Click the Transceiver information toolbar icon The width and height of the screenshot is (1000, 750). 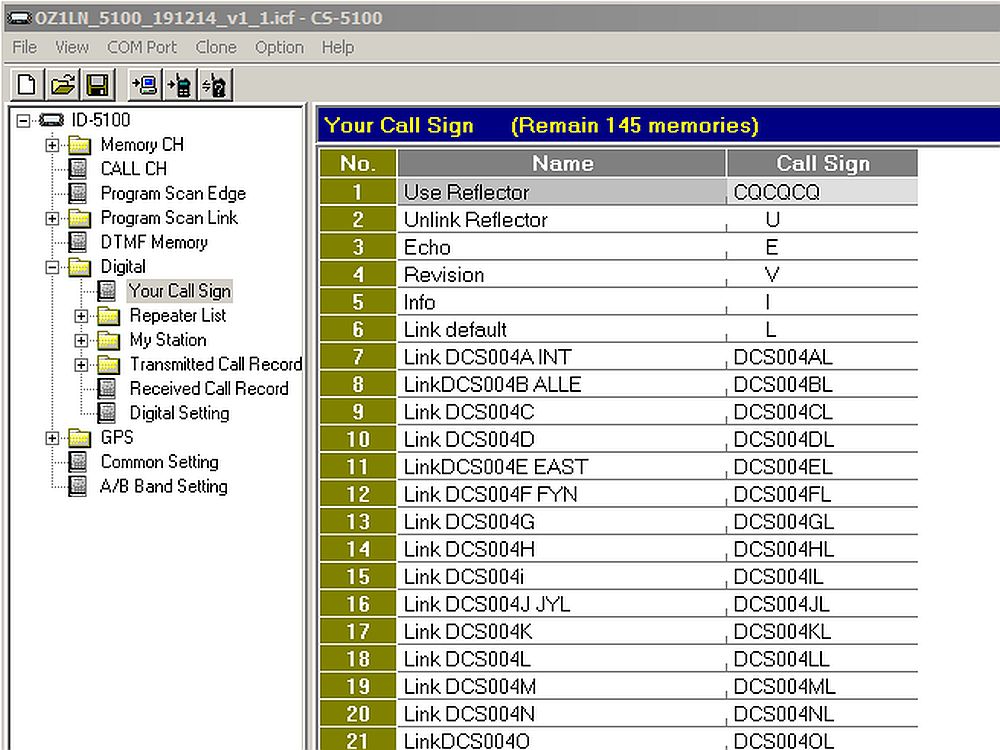[216, 84]
